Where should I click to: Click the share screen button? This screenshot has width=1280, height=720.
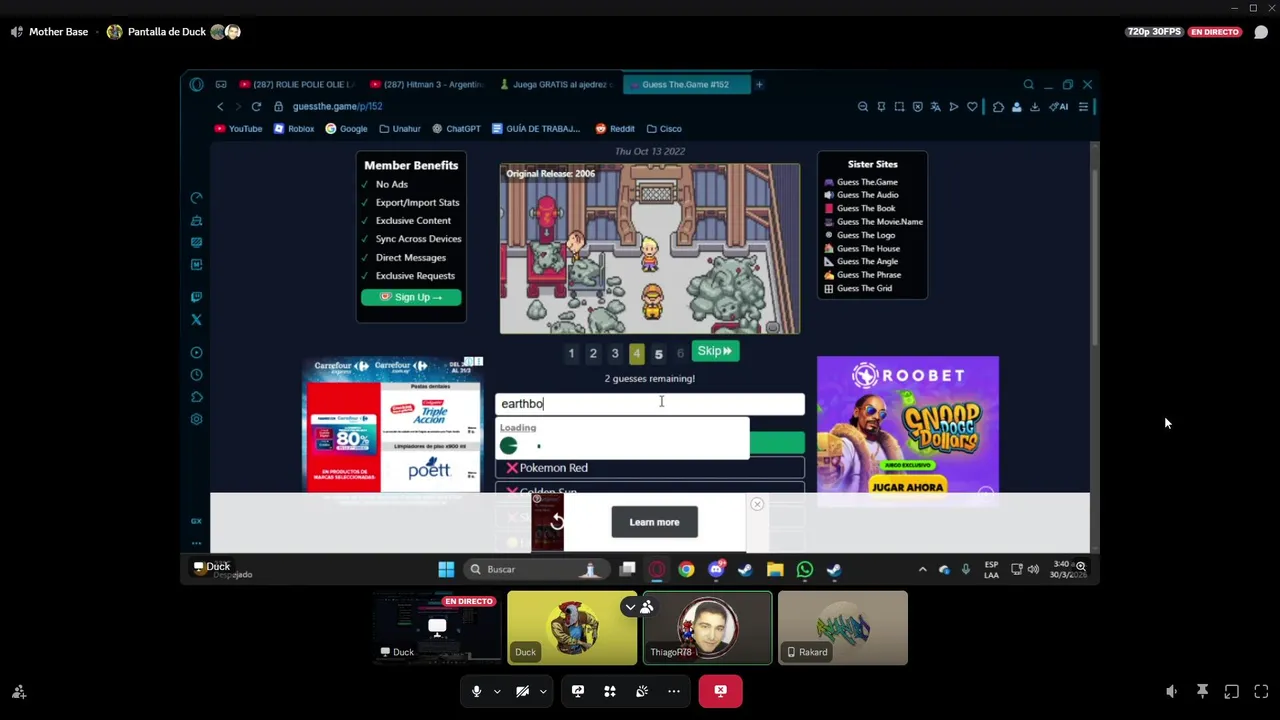coord(578,691)
